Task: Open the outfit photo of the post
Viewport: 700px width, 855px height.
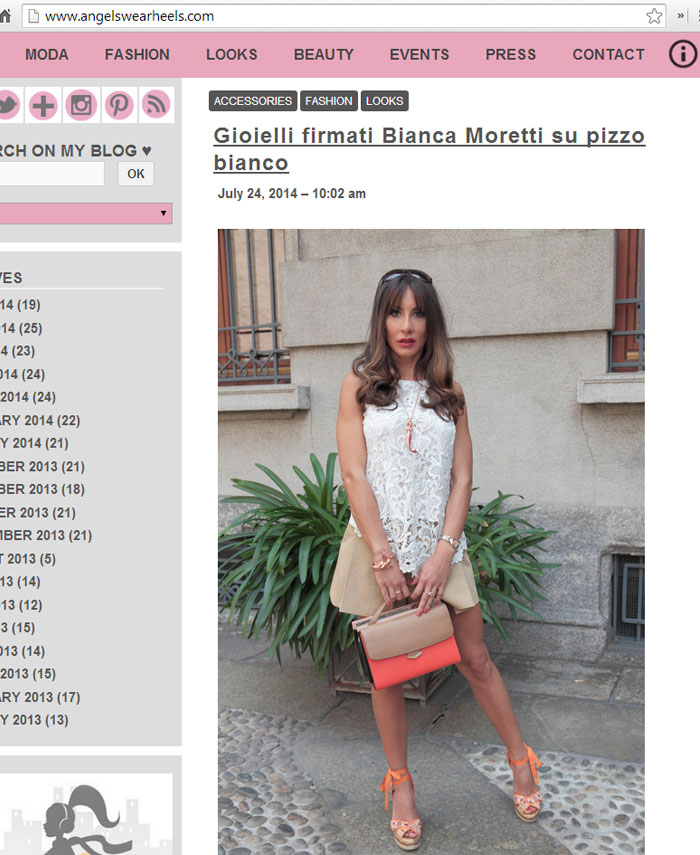Action: click(x=431, y=541)
